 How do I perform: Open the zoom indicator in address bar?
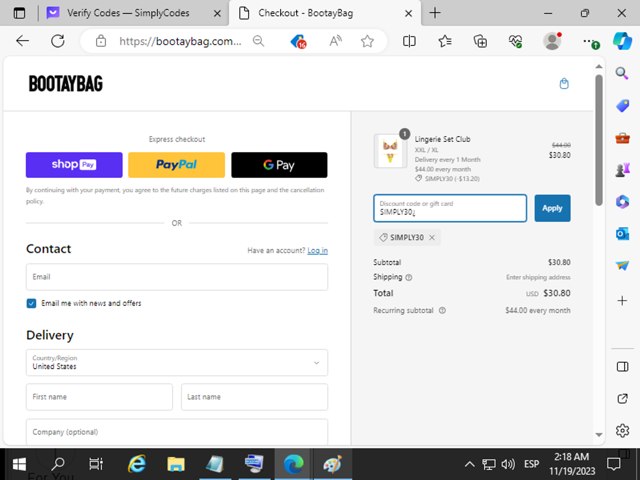[258, 41]
